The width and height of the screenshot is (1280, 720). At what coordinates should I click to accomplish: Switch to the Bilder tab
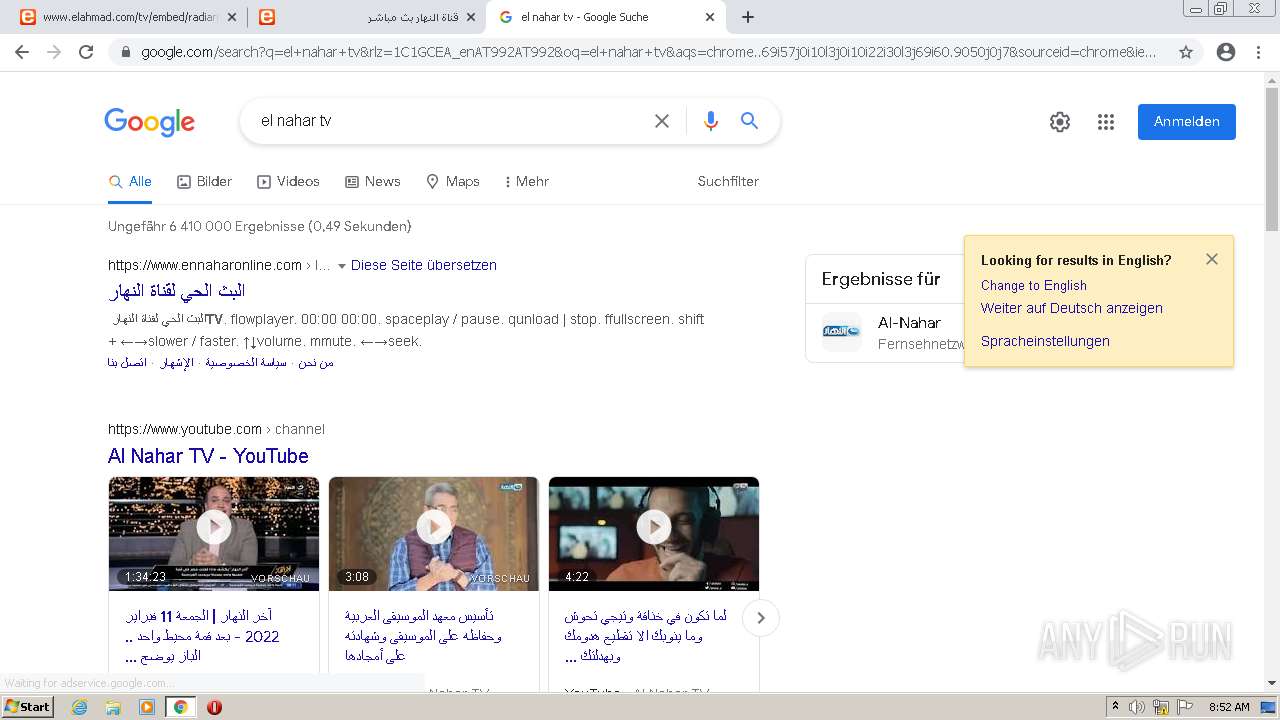(x=204, y=181)
